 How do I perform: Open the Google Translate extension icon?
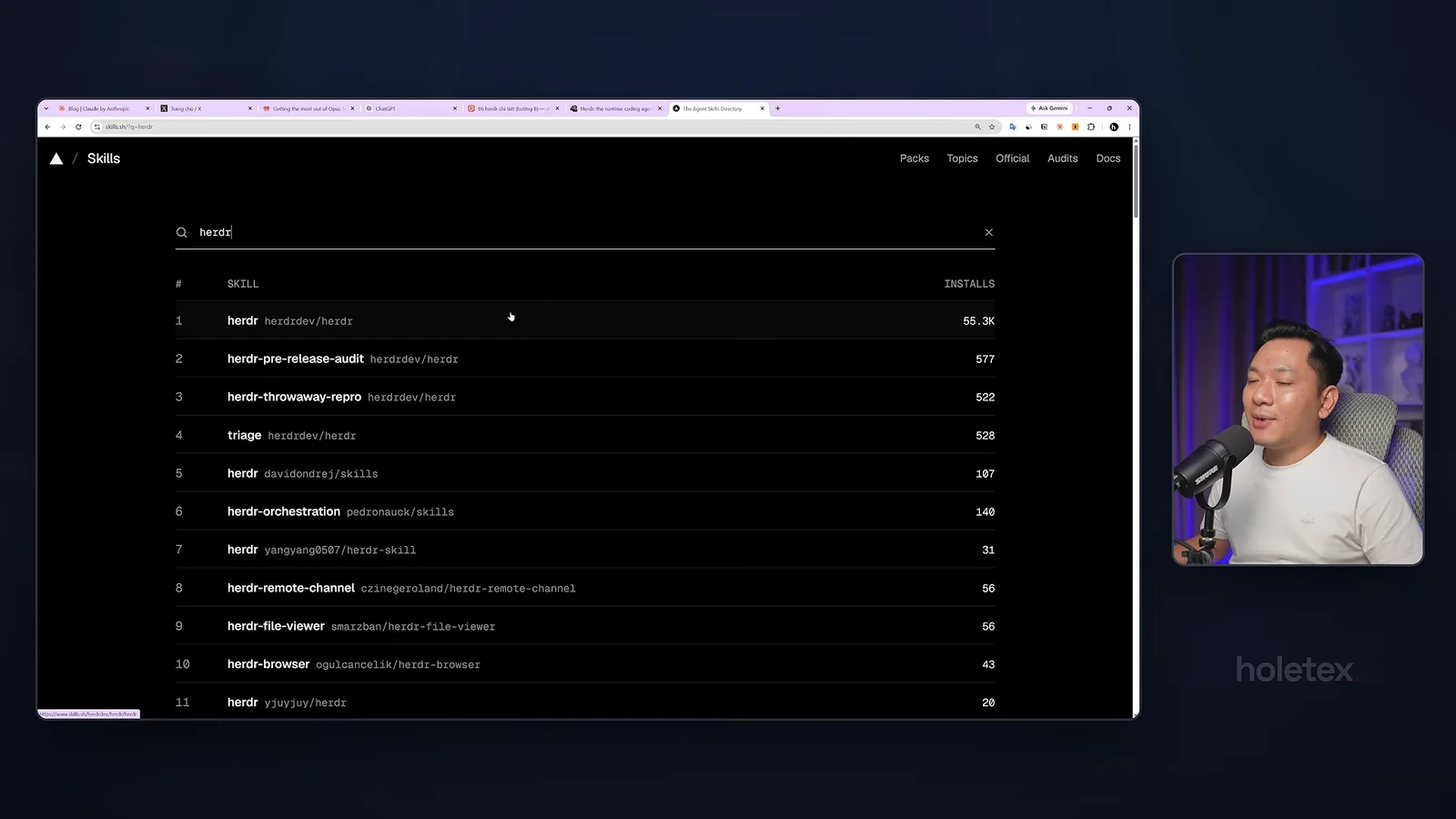(1012, 126)
